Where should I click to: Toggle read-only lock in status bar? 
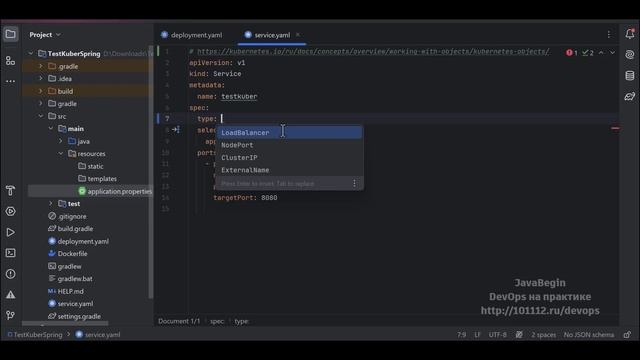tap(627, 335)
